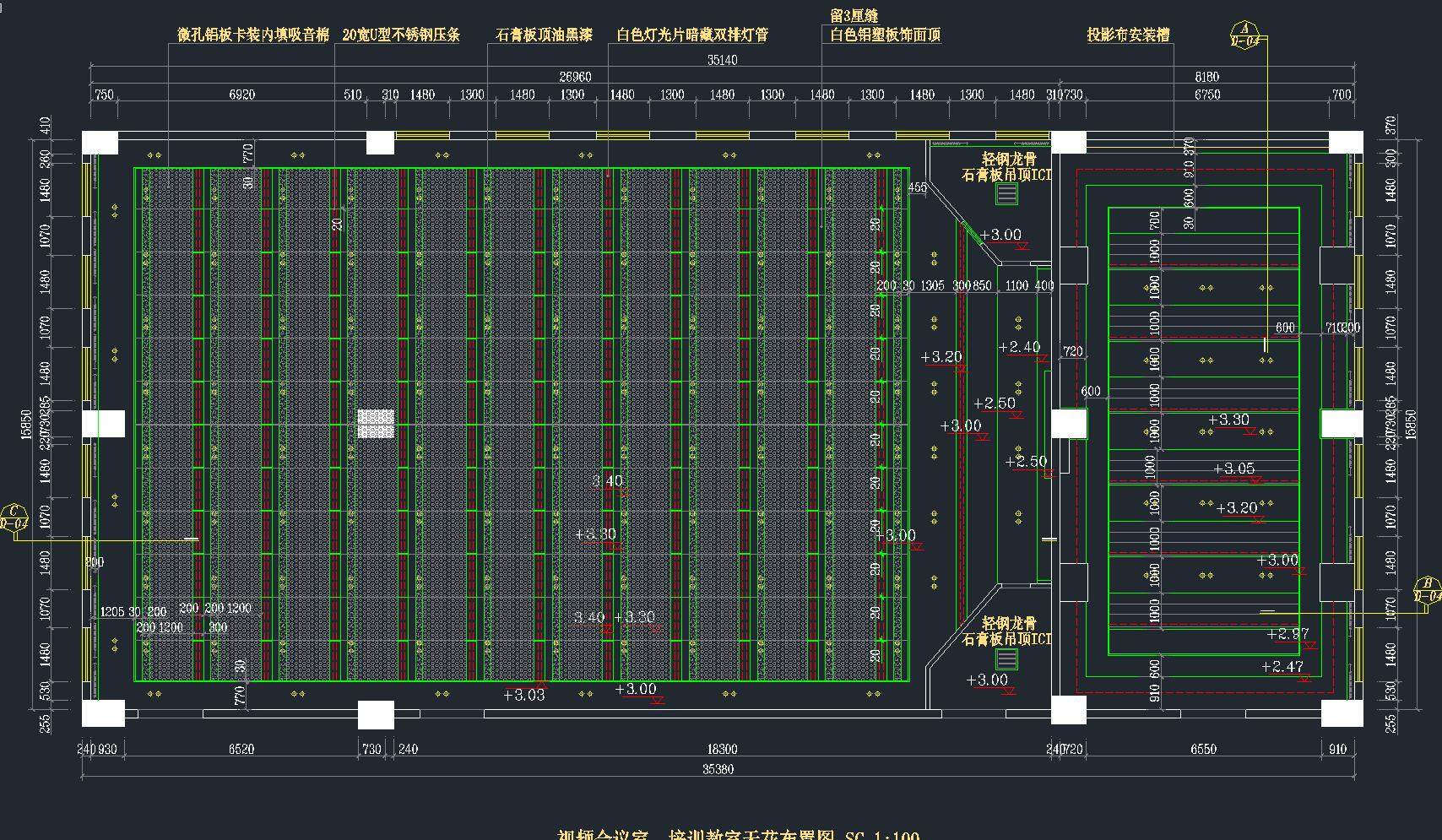Select the 白色铝塑板饰面顶 annotation label
Viewport: 1442px width, 840px height.
pyautogui.click(x=885, y=35)
